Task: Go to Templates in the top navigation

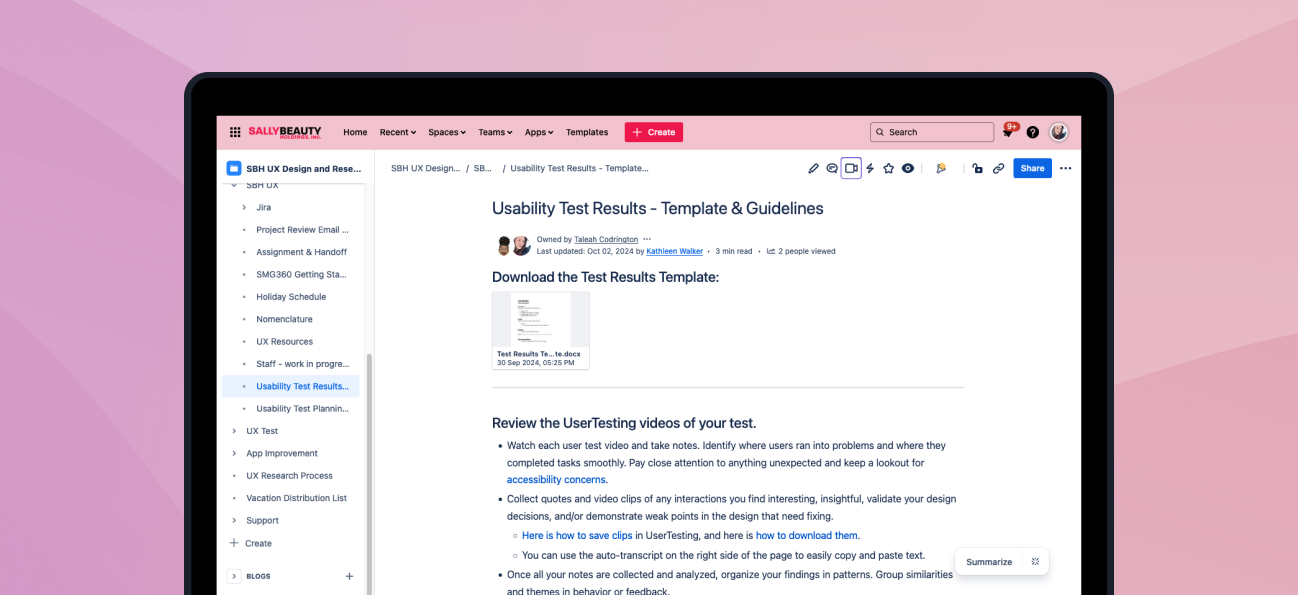Action: pos(587,132)
